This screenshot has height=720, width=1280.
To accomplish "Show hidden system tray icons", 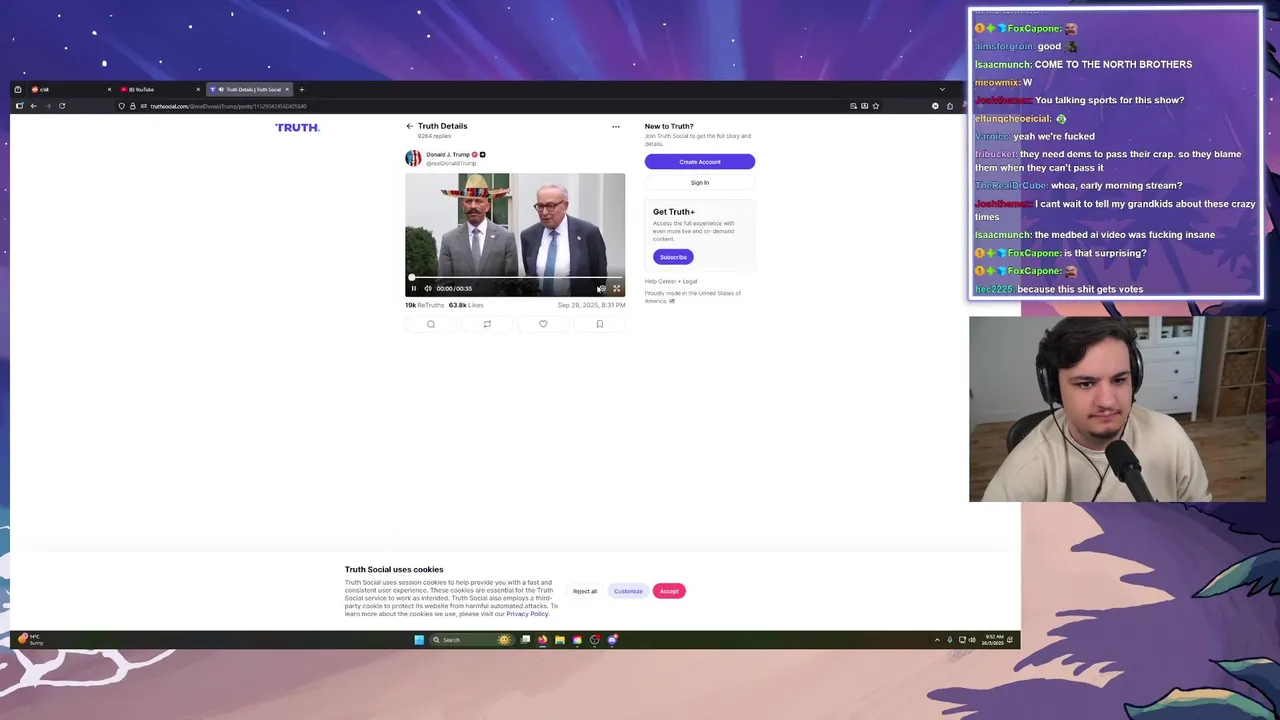I will 937,640.
